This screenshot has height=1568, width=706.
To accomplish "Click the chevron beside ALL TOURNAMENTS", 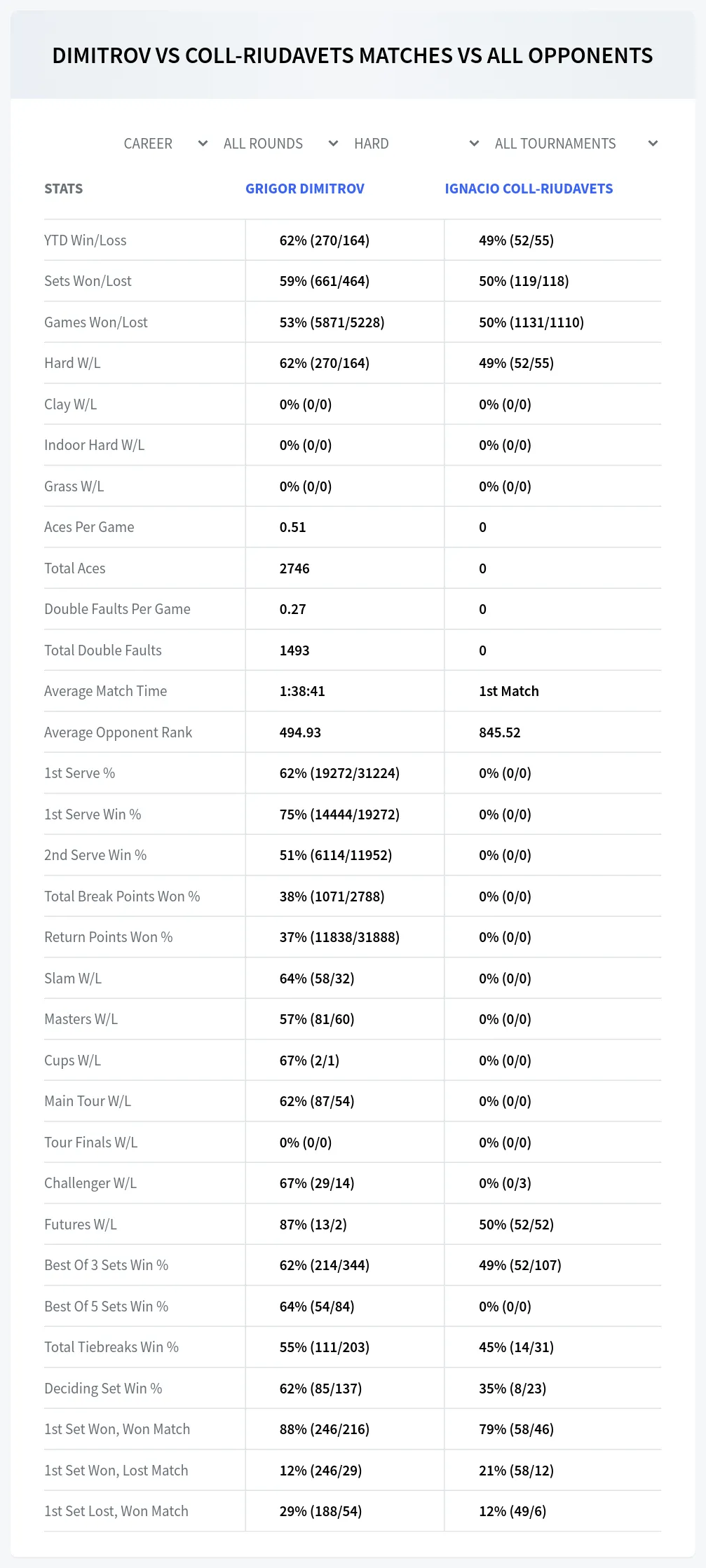I will (x=653, y=144).
